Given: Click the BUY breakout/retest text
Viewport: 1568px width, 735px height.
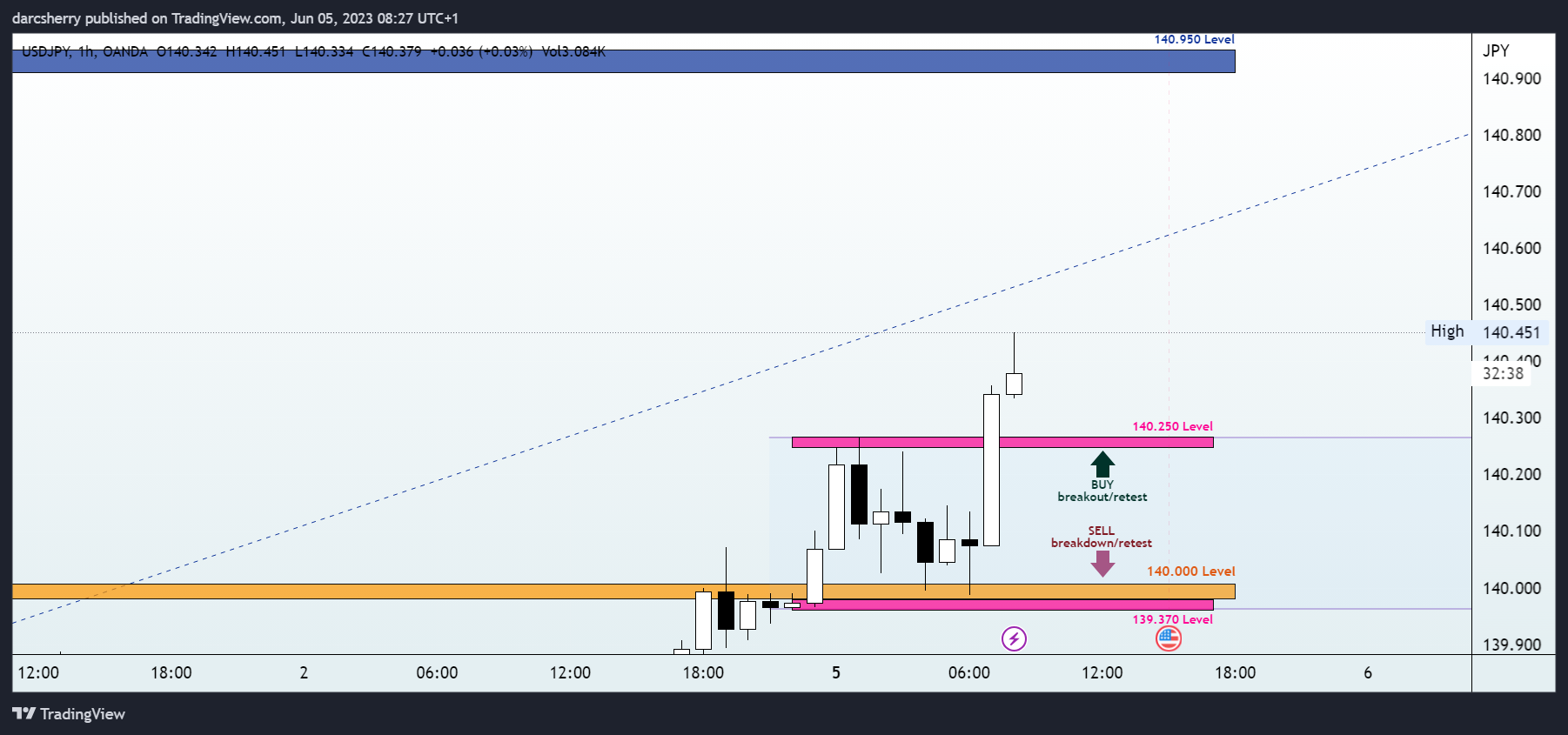Looking at the screenshot, I should [x=1102, y=491].
